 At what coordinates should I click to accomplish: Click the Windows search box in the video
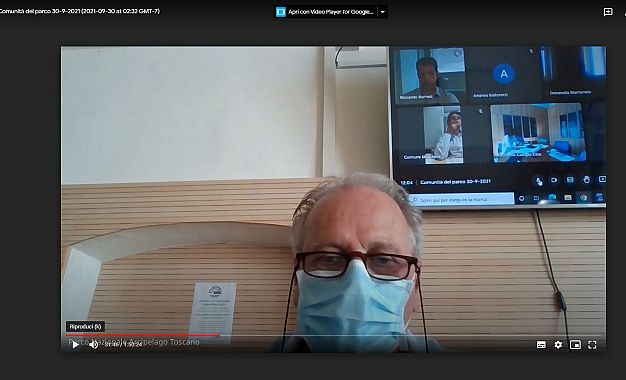tap(462, 199)
